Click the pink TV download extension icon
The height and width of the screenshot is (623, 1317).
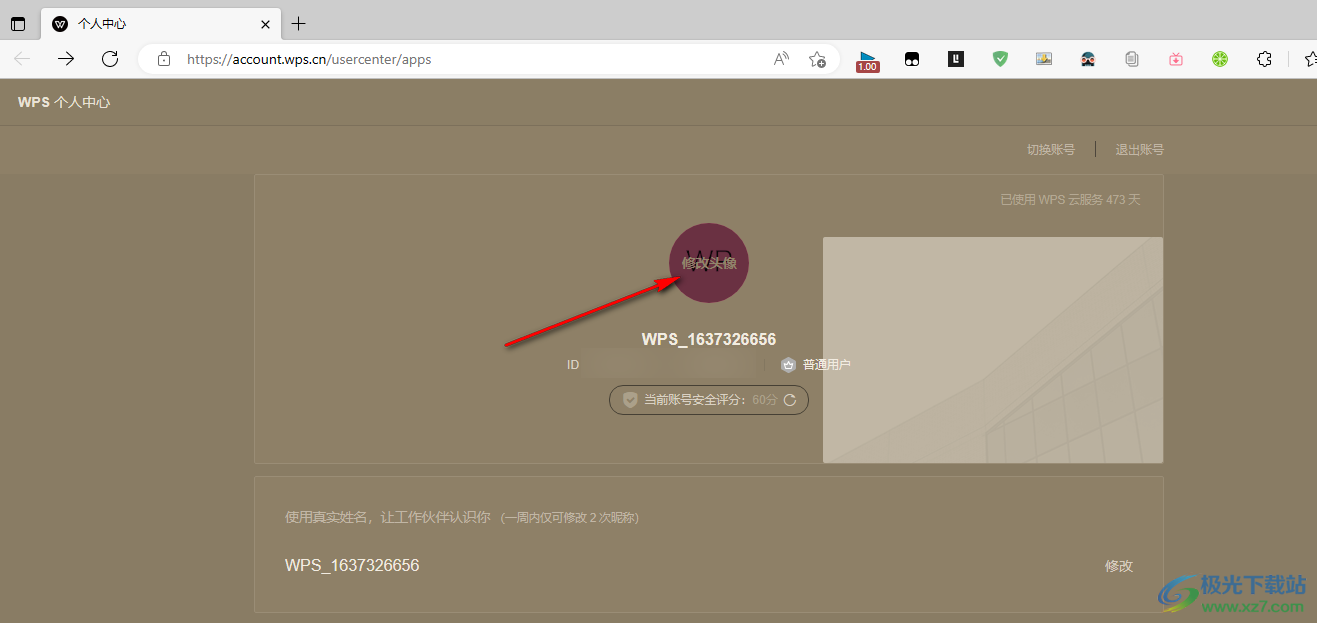coord(1176,59)
